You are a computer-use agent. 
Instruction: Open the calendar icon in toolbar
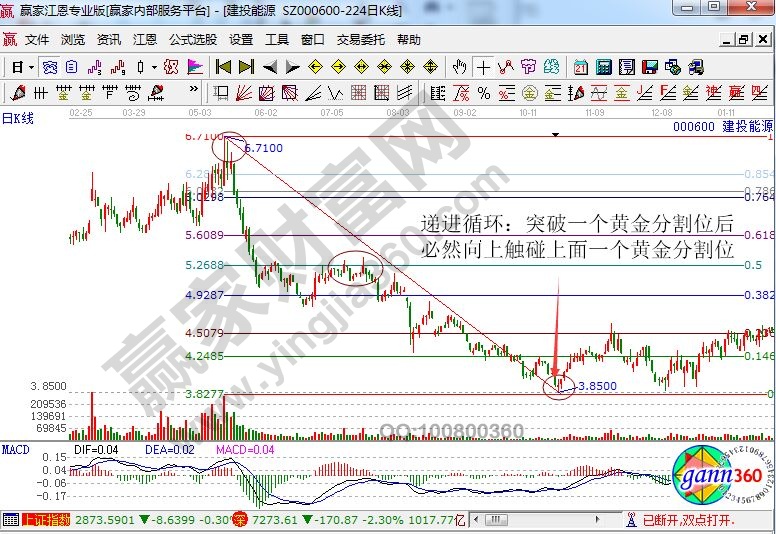[581, 67]
